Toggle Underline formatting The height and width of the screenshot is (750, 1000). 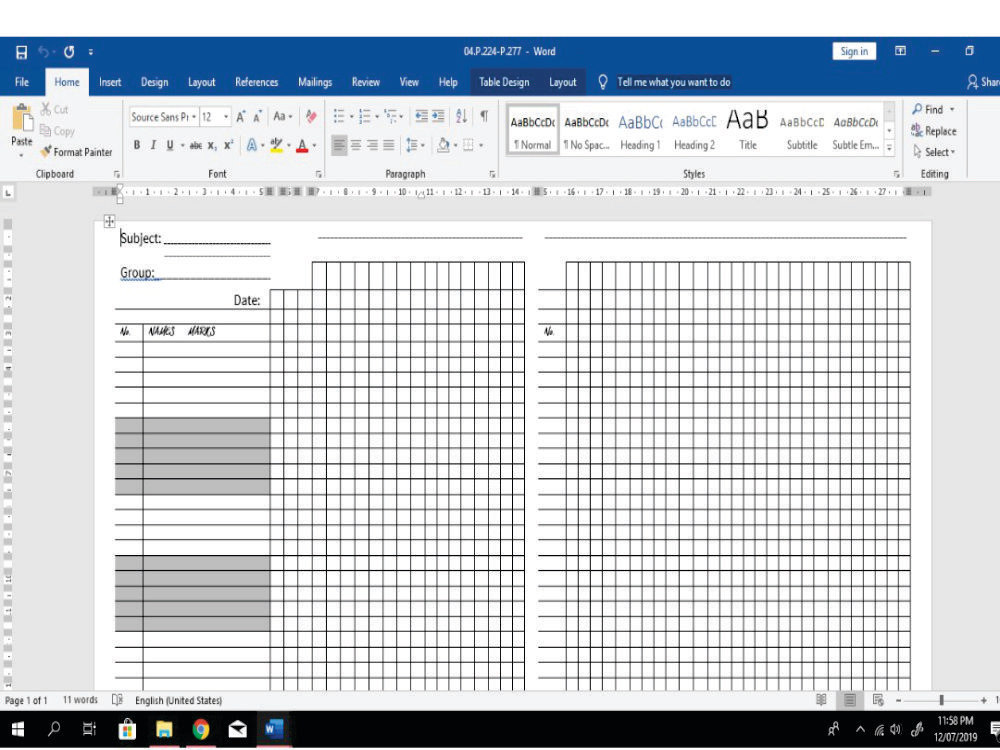click(170, 145)
